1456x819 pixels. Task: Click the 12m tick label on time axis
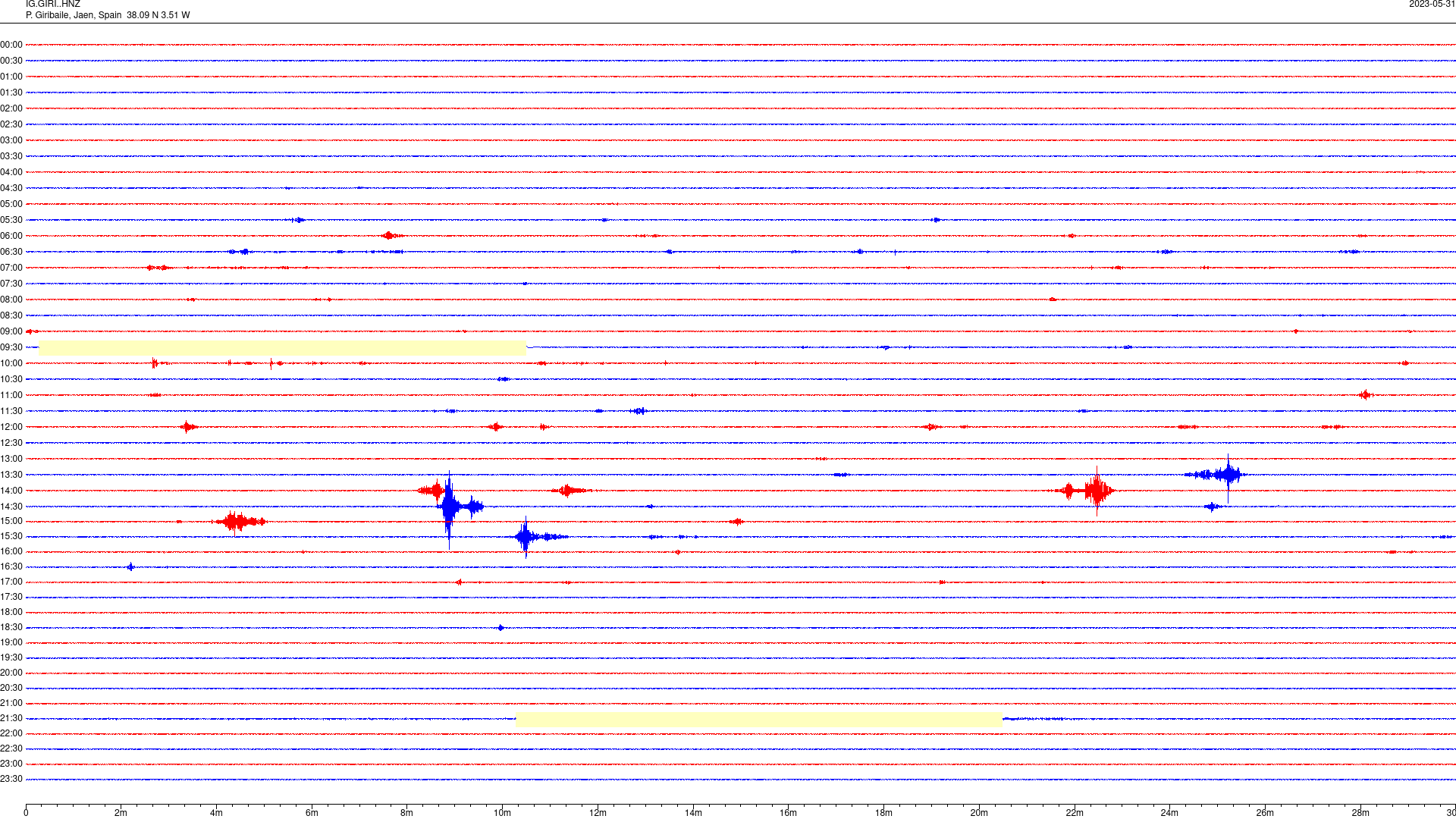click(598, 813)
